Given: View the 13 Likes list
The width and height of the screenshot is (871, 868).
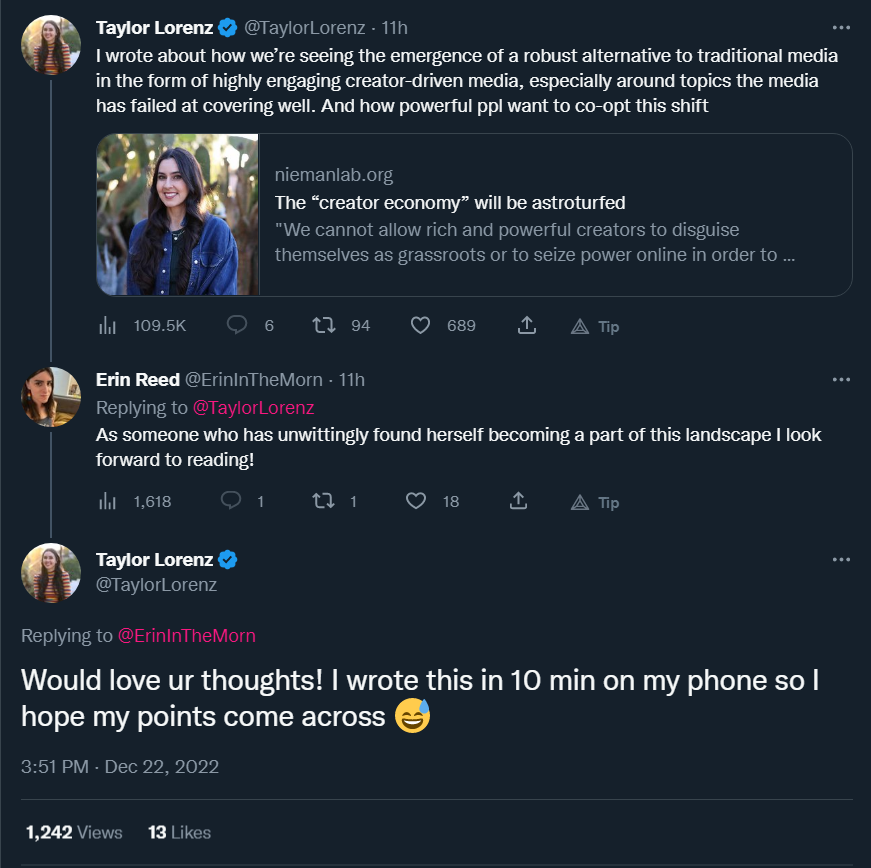Looking at the screenshot, I should point(179,832).
